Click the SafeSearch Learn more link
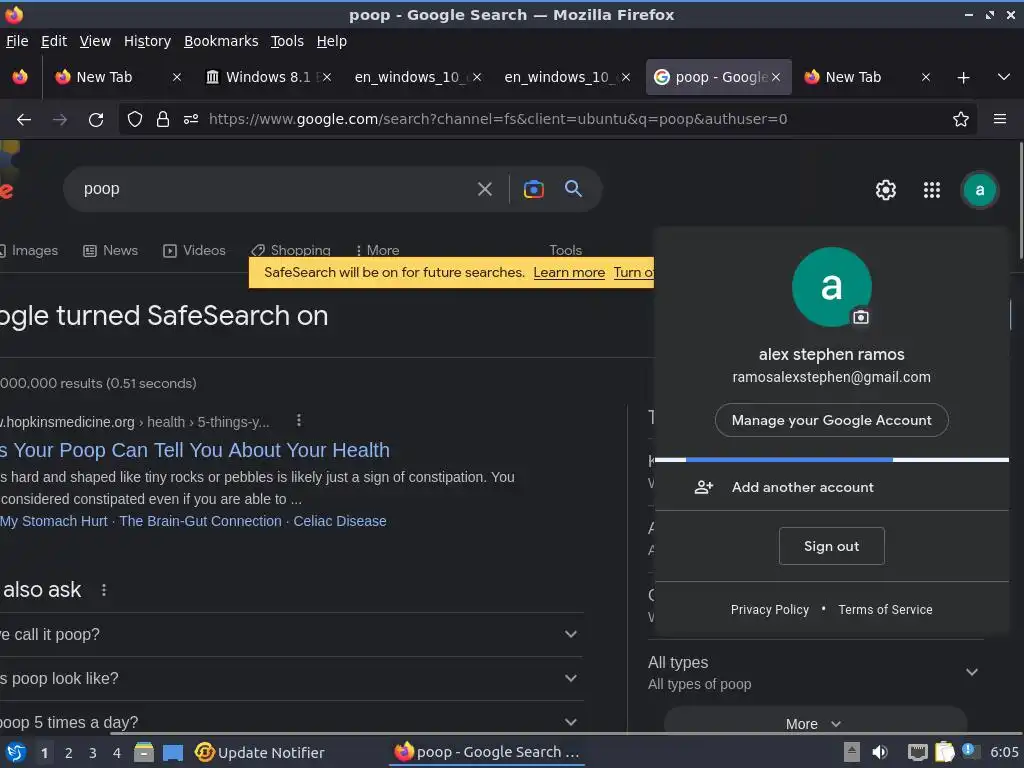 coord(569,272)
